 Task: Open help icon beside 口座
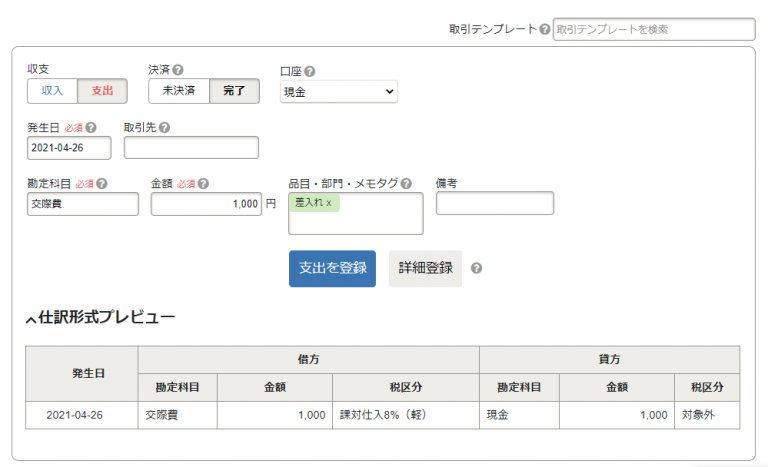310,72
